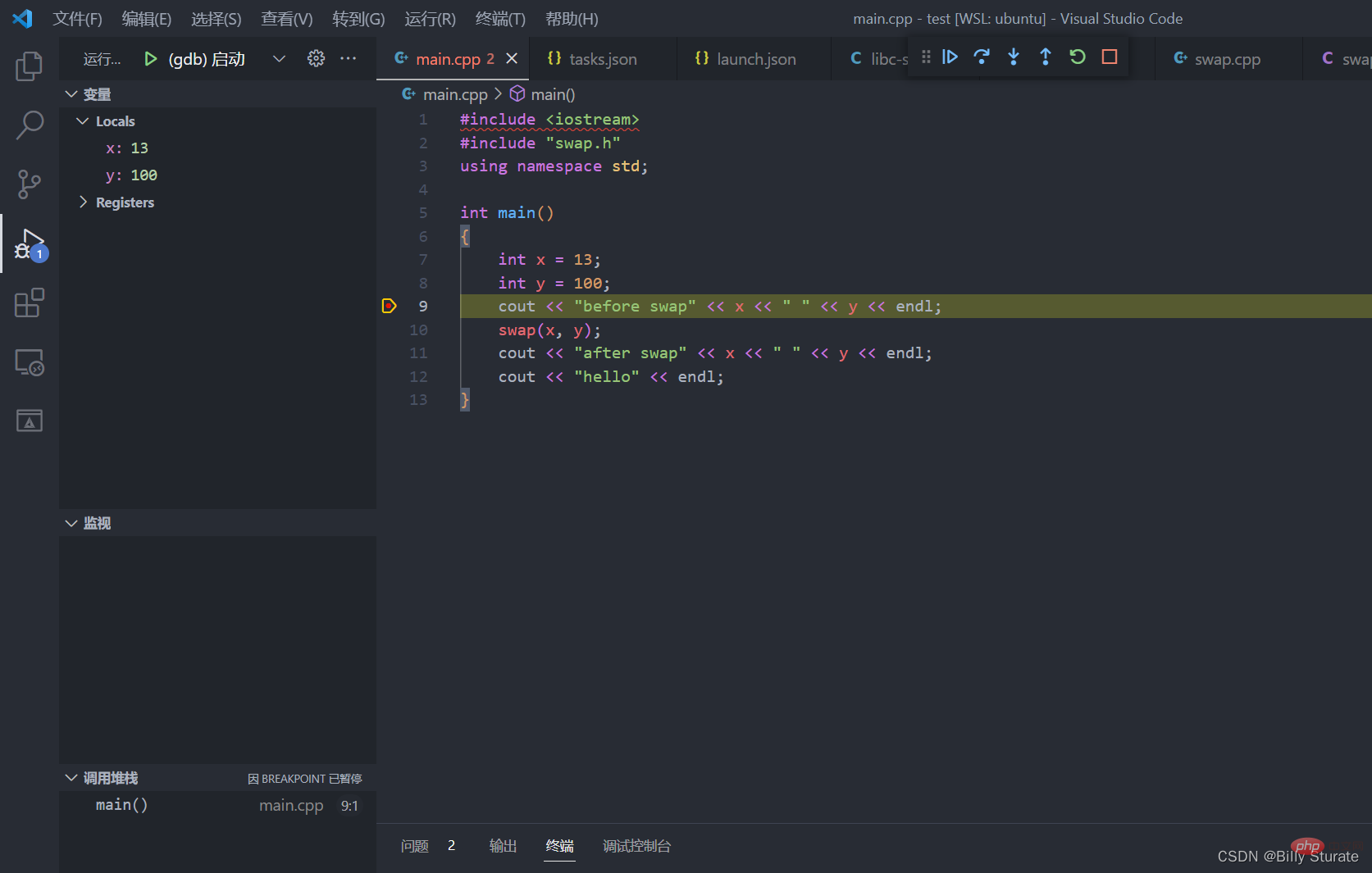The width and height of the screenshot is (1372, 873).
Task: Click the debug Step Over icon
Action: [982, 57]
